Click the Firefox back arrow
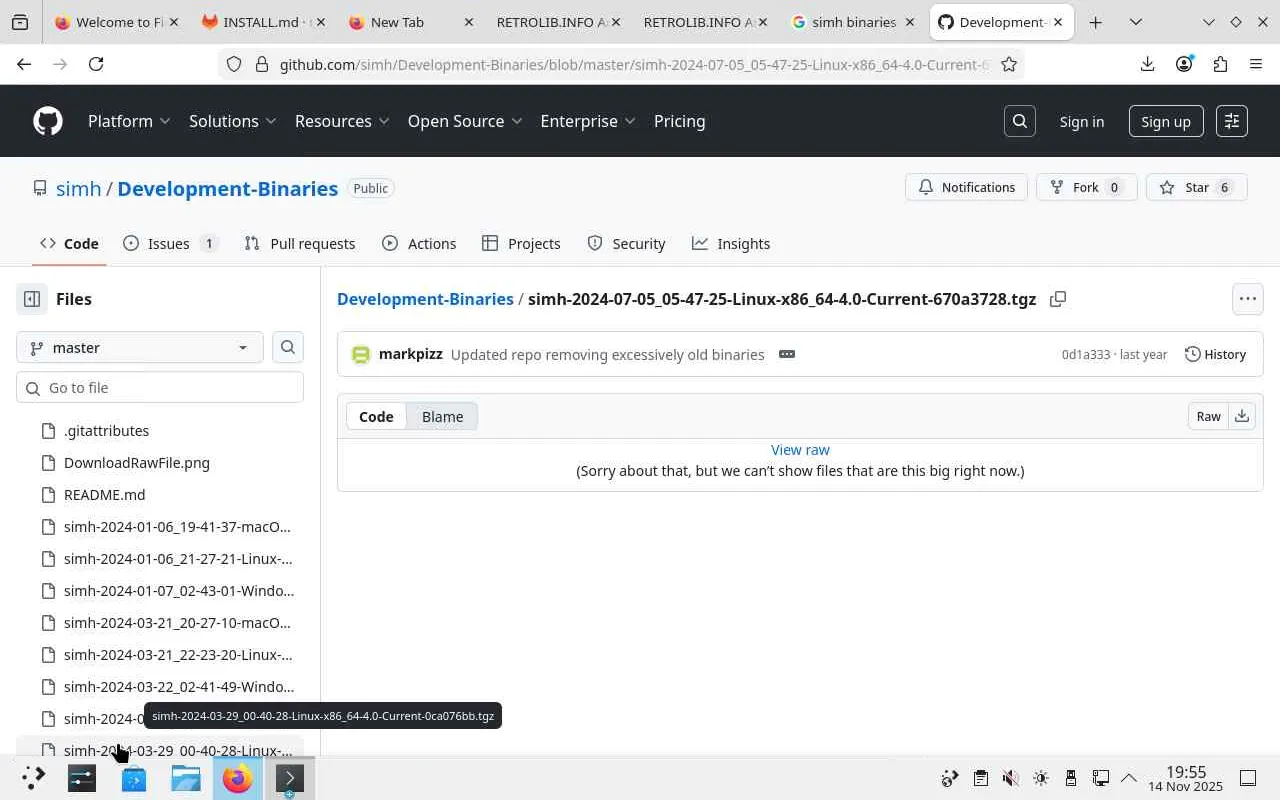Image resolution: width=1280 pixels, height=800 pixels. [24, 64]
